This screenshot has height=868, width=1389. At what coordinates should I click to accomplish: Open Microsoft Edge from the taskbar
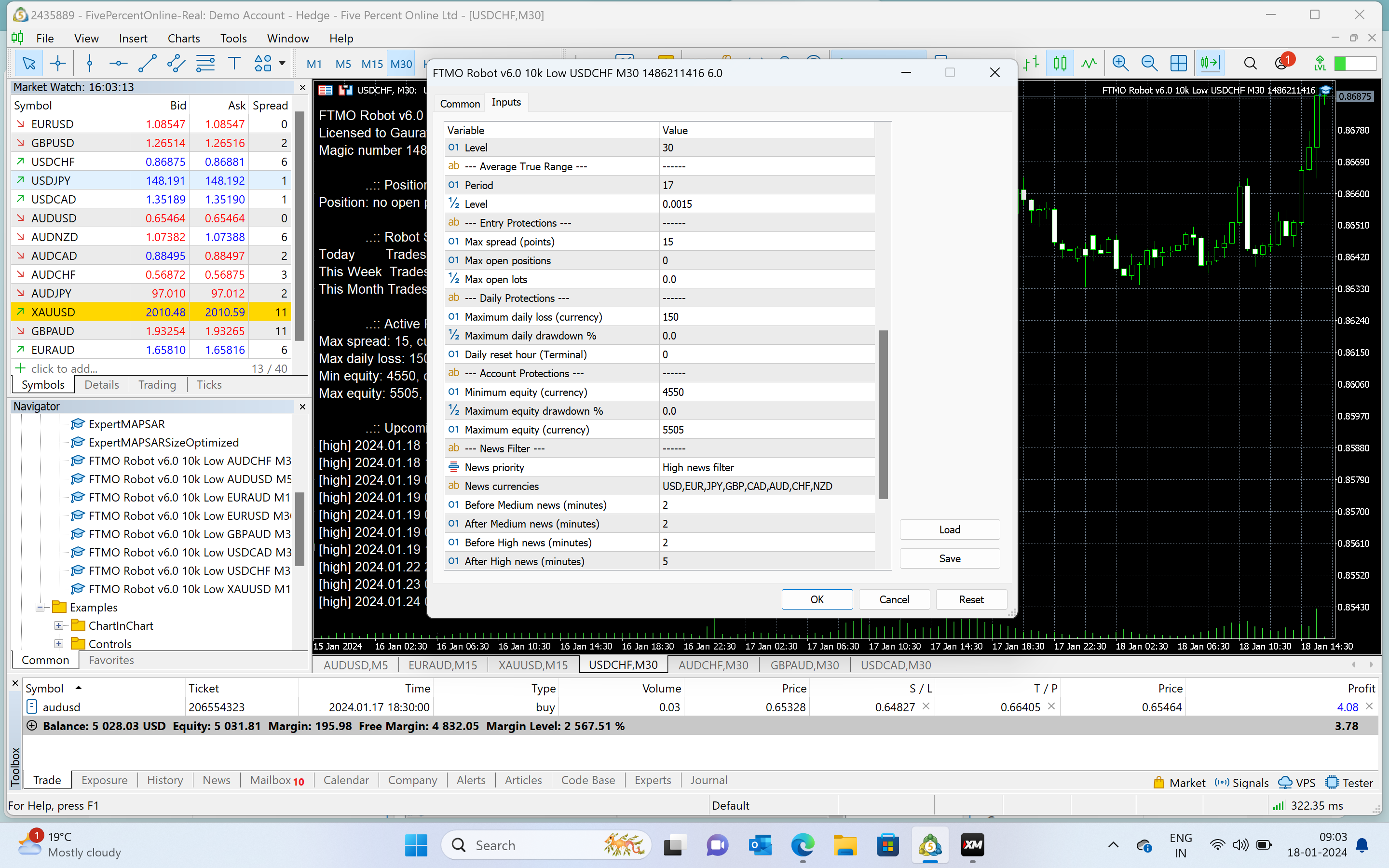coord(803,845)
